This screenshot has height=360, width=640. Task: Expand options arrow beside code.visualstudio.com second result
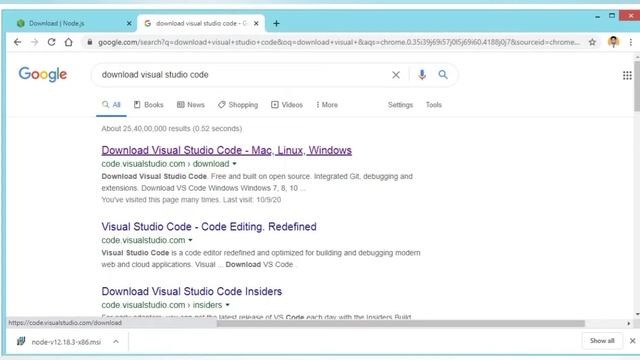pyautogui.click(x=190, y=240)
